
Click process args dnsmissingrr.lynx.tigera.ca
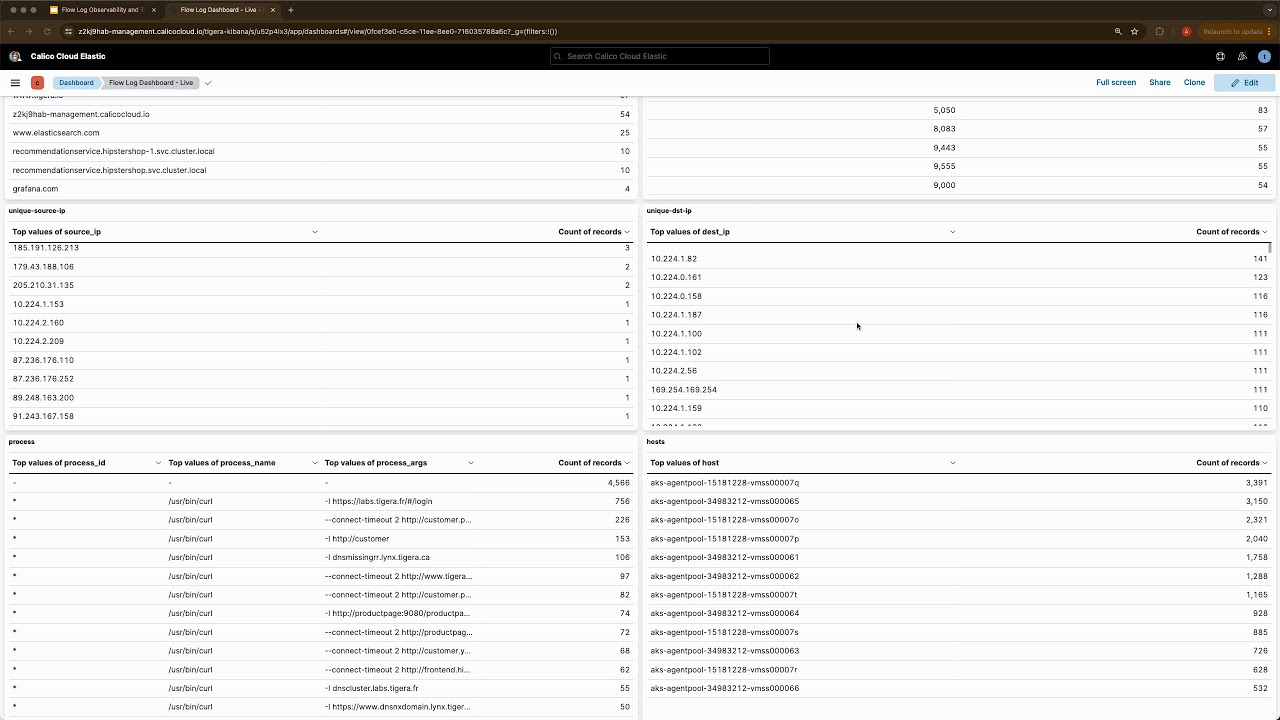[377, 557]
